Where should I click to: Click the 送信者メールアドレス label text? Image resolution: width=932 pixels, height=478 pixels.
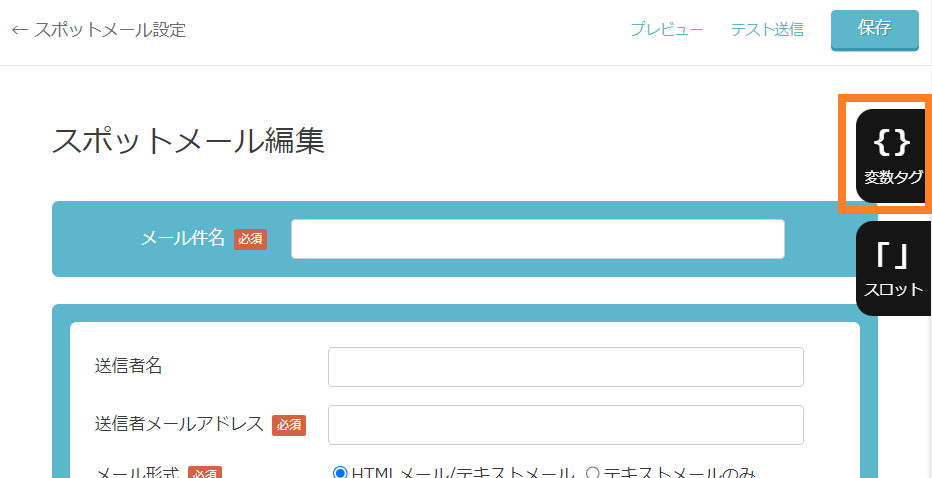pos(179,424)
